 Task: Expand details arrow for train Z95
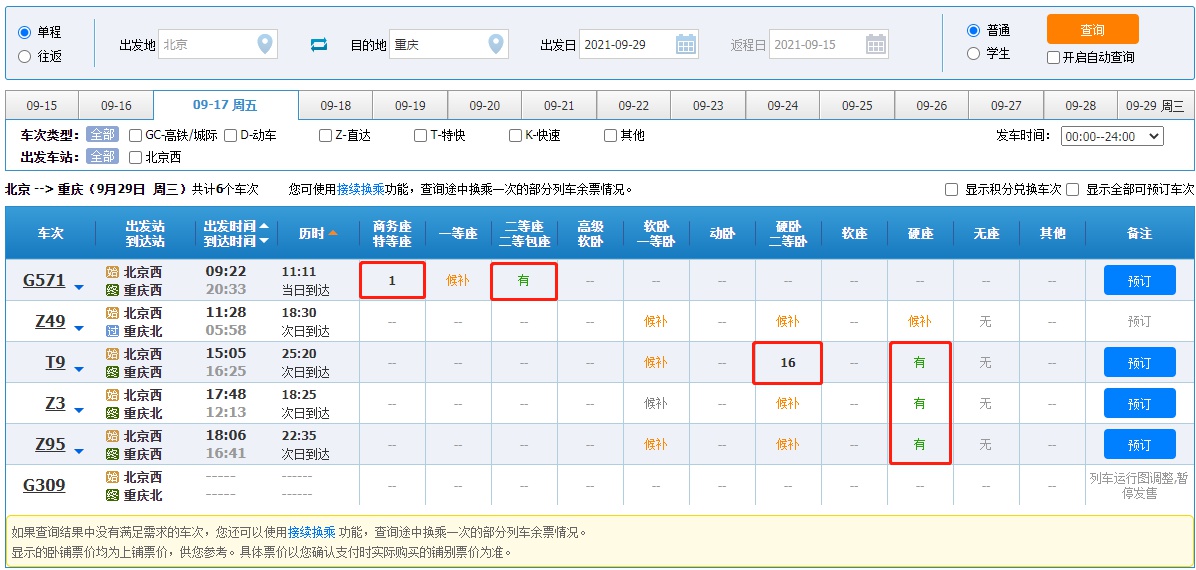click(x=79, y=451)
